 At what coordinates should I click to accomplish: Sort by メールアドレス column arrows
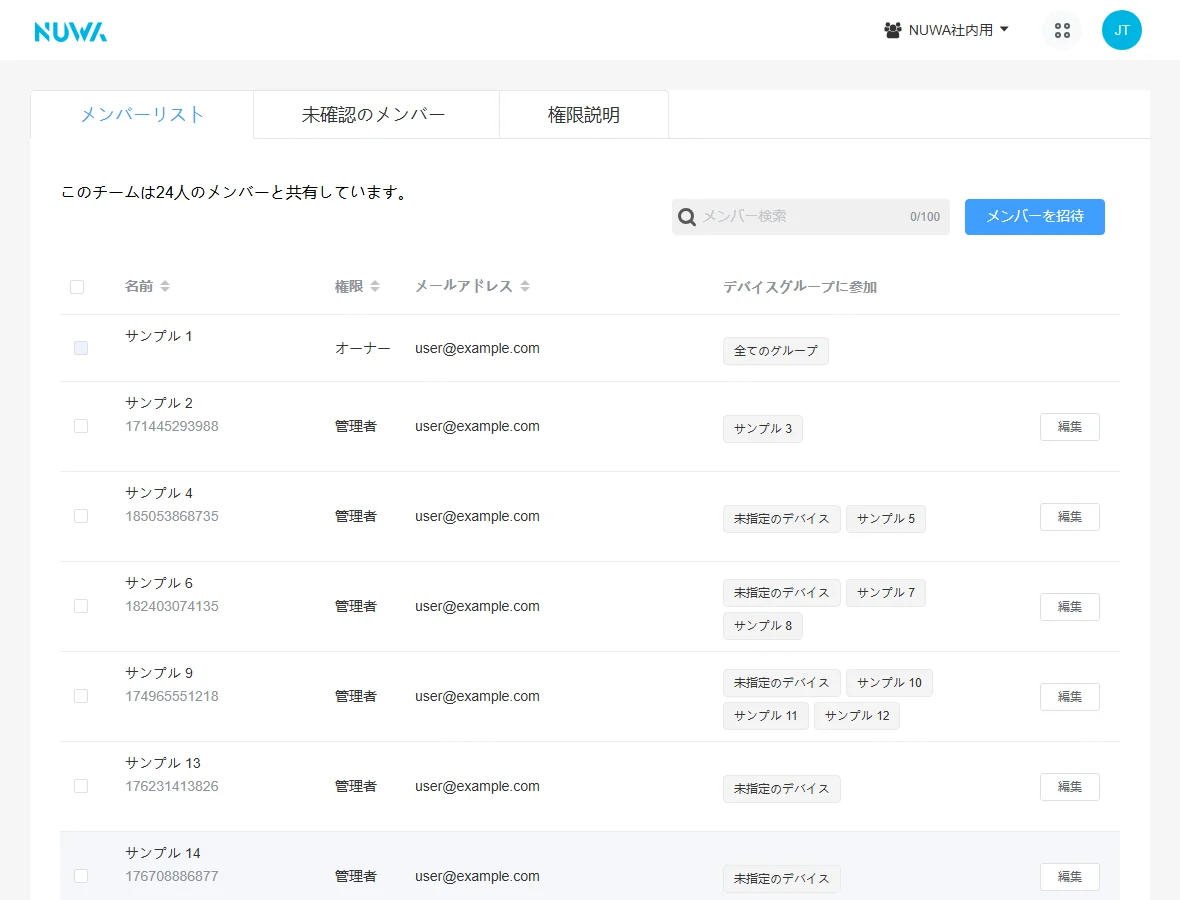tap(525, 286)
